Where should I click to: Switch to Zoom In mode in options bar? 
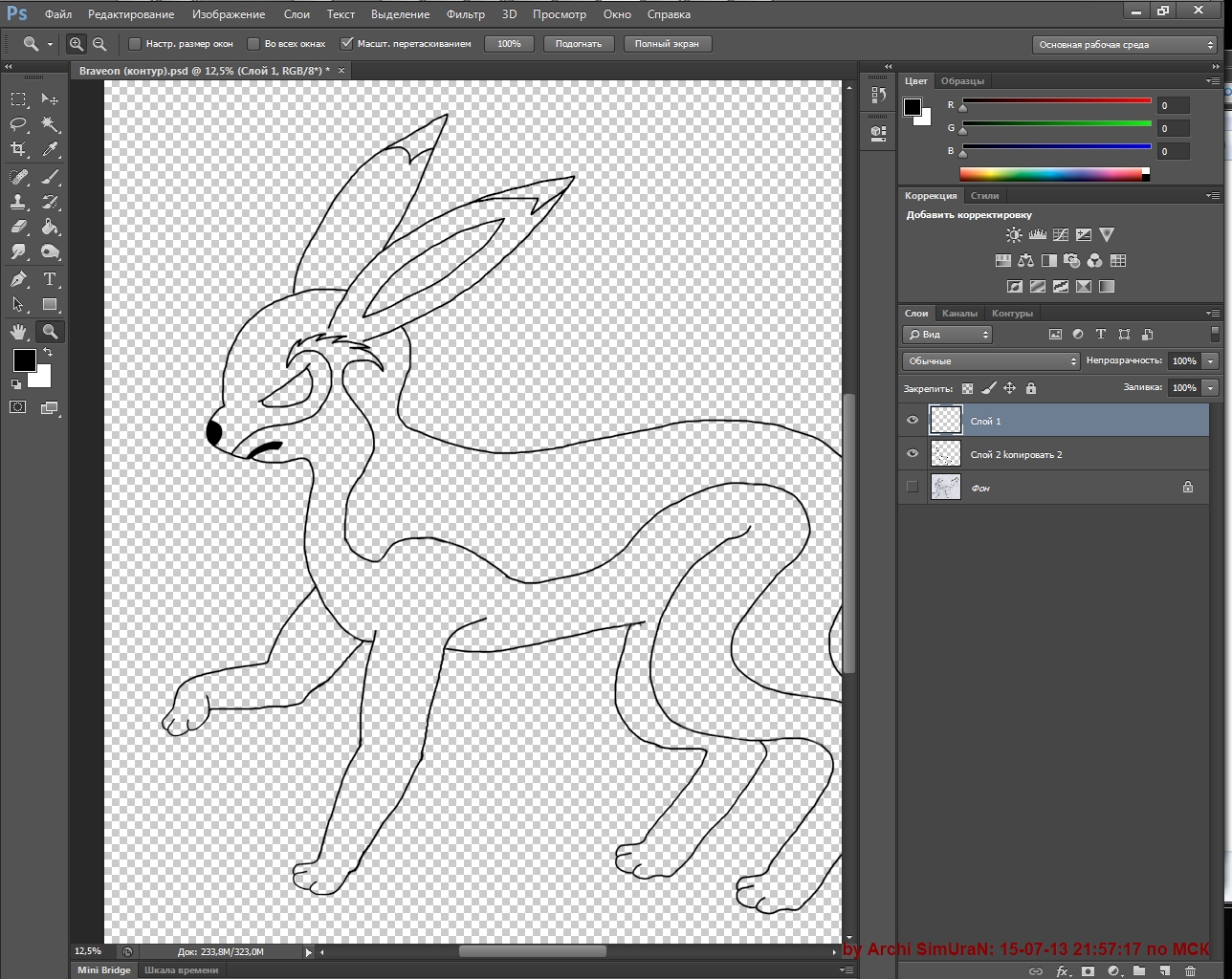click(x=77, y=44)
